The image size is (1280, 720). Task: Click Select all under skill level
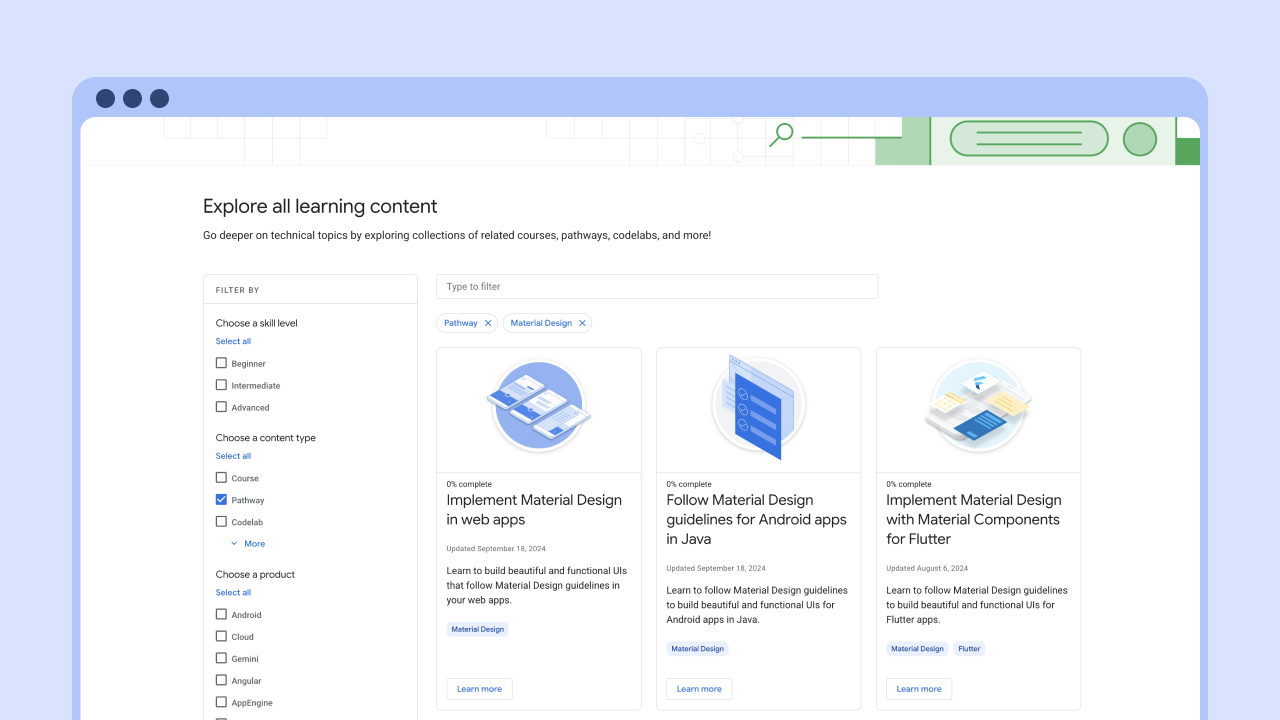click(x=233, y=341)
